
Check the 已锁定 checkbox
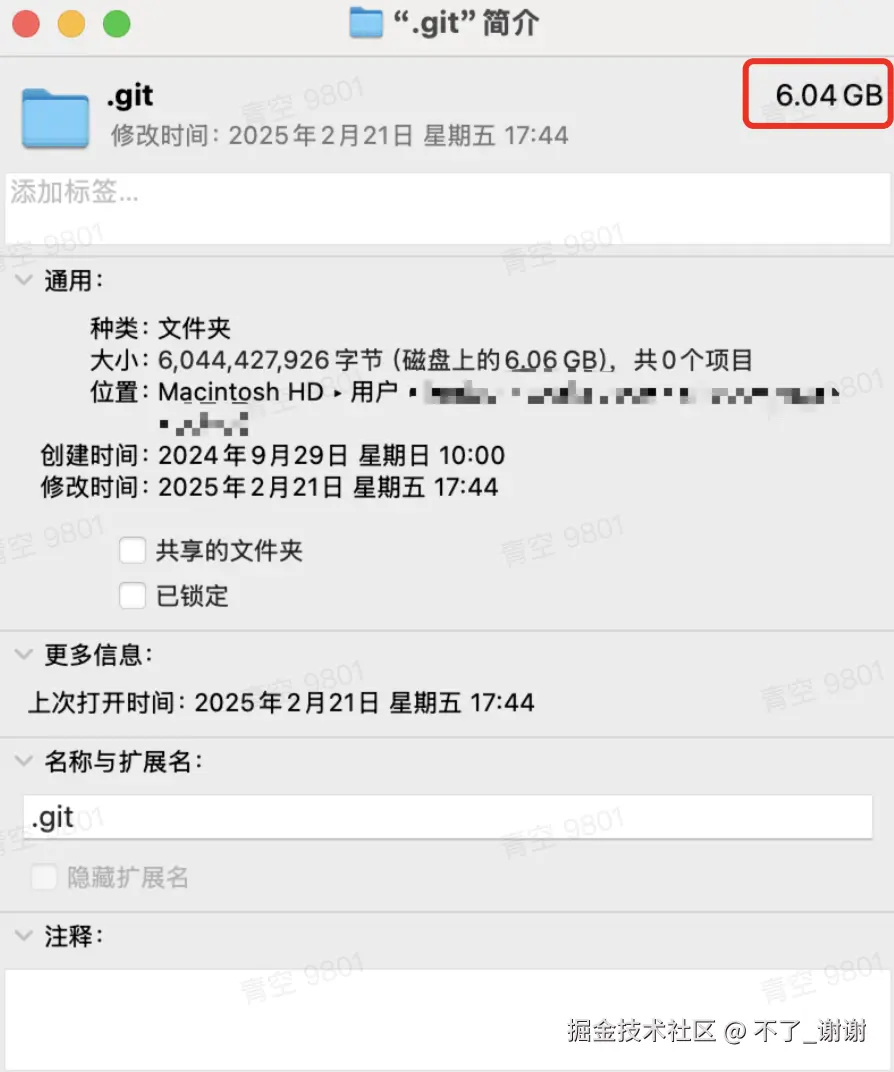click(x=133, y=595)
